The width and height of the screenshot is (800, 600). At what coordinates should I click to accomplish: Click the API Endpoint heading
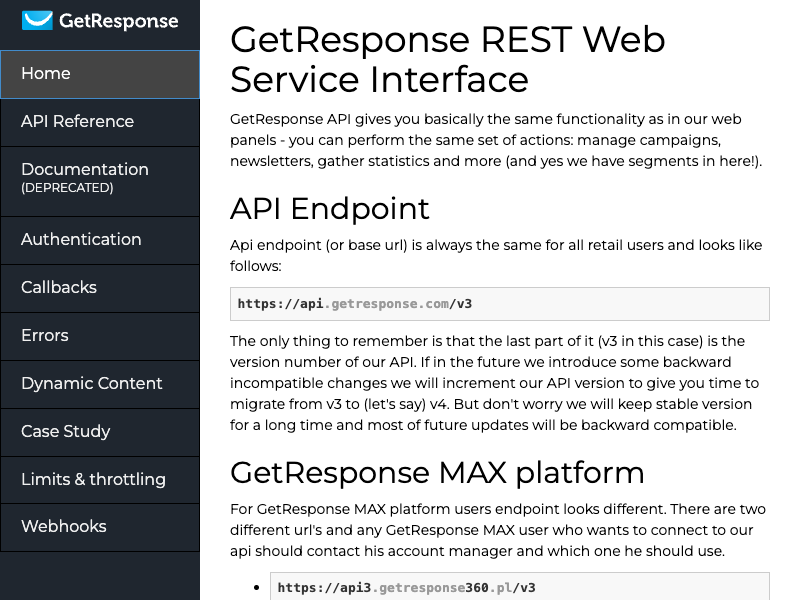pos(330,209)
